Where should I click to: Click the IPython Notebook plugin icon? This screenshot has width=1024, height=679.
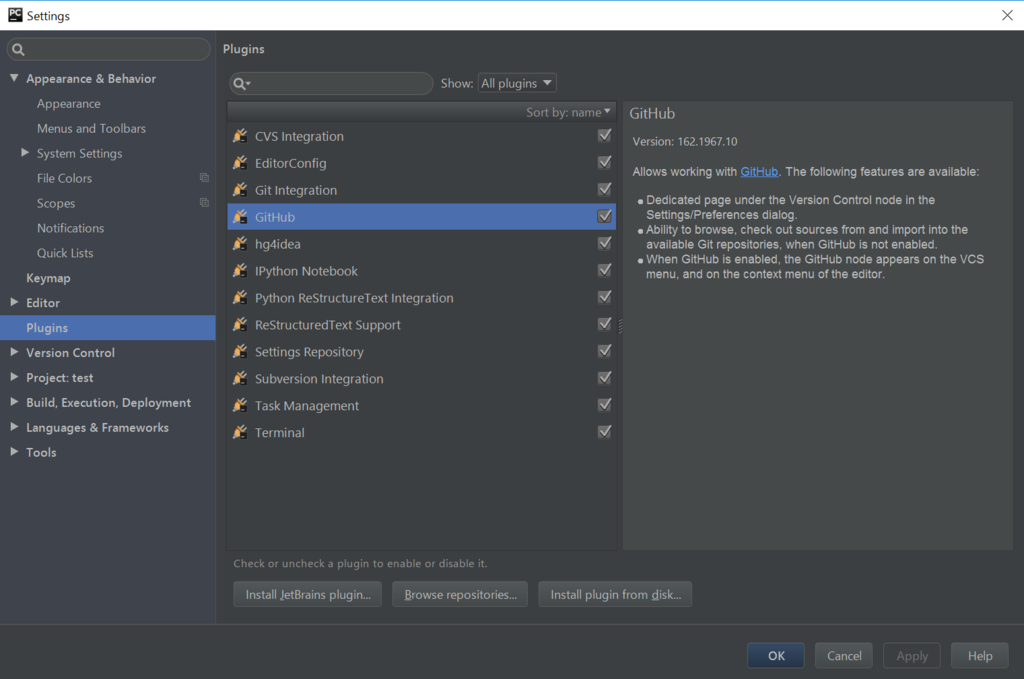[240, 270]
